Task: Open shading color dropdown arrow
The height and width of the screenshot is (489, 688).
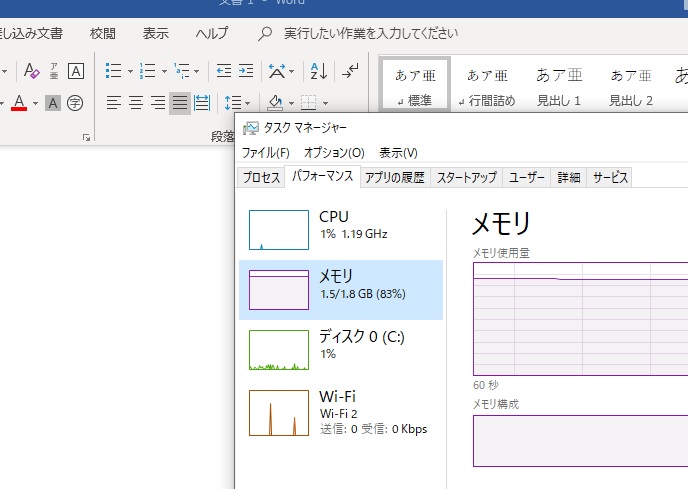Action: point(291,104)
